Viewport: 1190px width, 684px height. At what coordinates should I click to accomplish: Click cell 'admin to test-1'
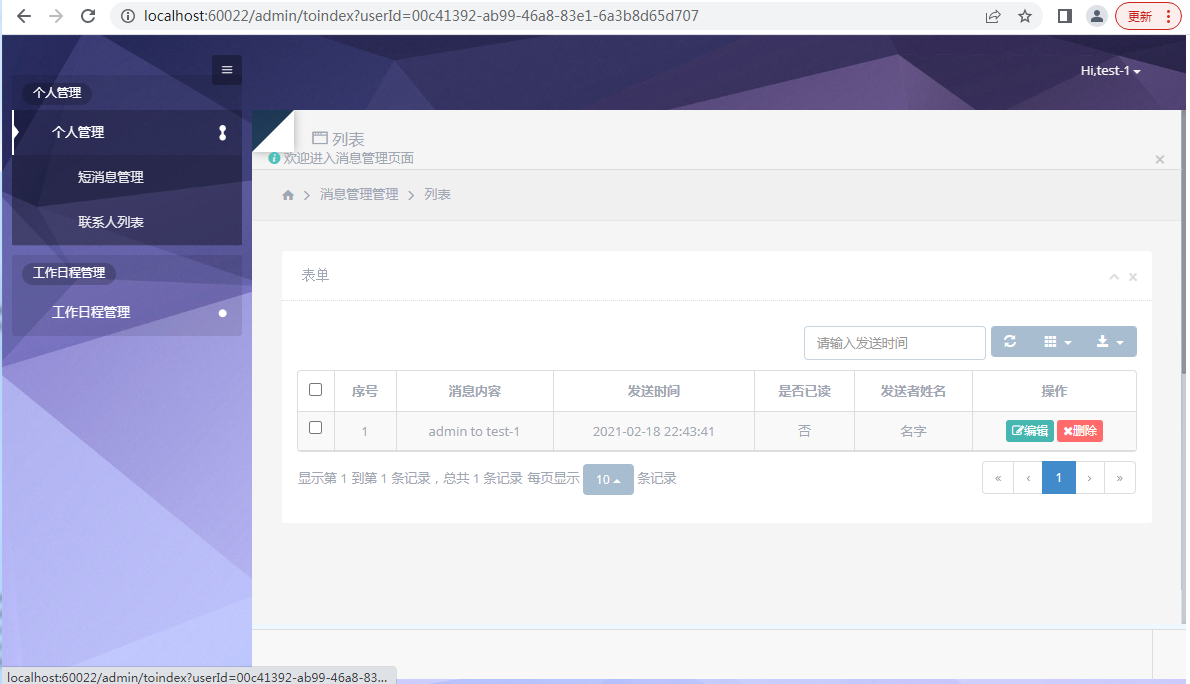click(474, 431)
